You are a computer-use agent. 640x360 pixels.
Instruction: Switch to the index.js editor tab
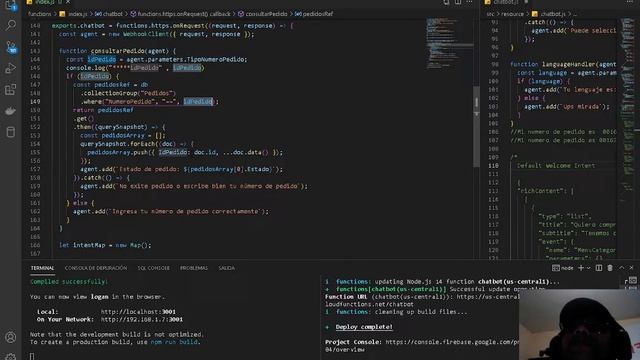coord(44,2)
